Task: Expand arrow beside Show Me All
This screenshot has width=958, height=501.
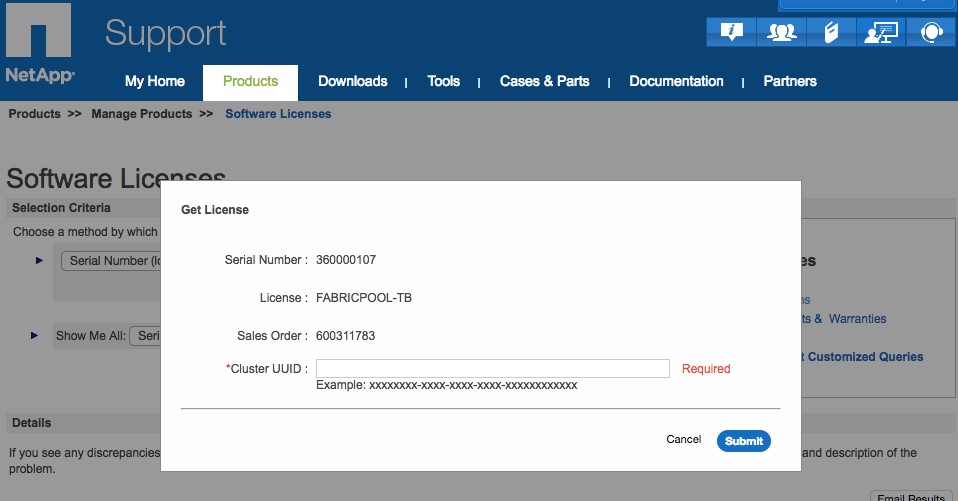Action: click(x=35, y=335)
